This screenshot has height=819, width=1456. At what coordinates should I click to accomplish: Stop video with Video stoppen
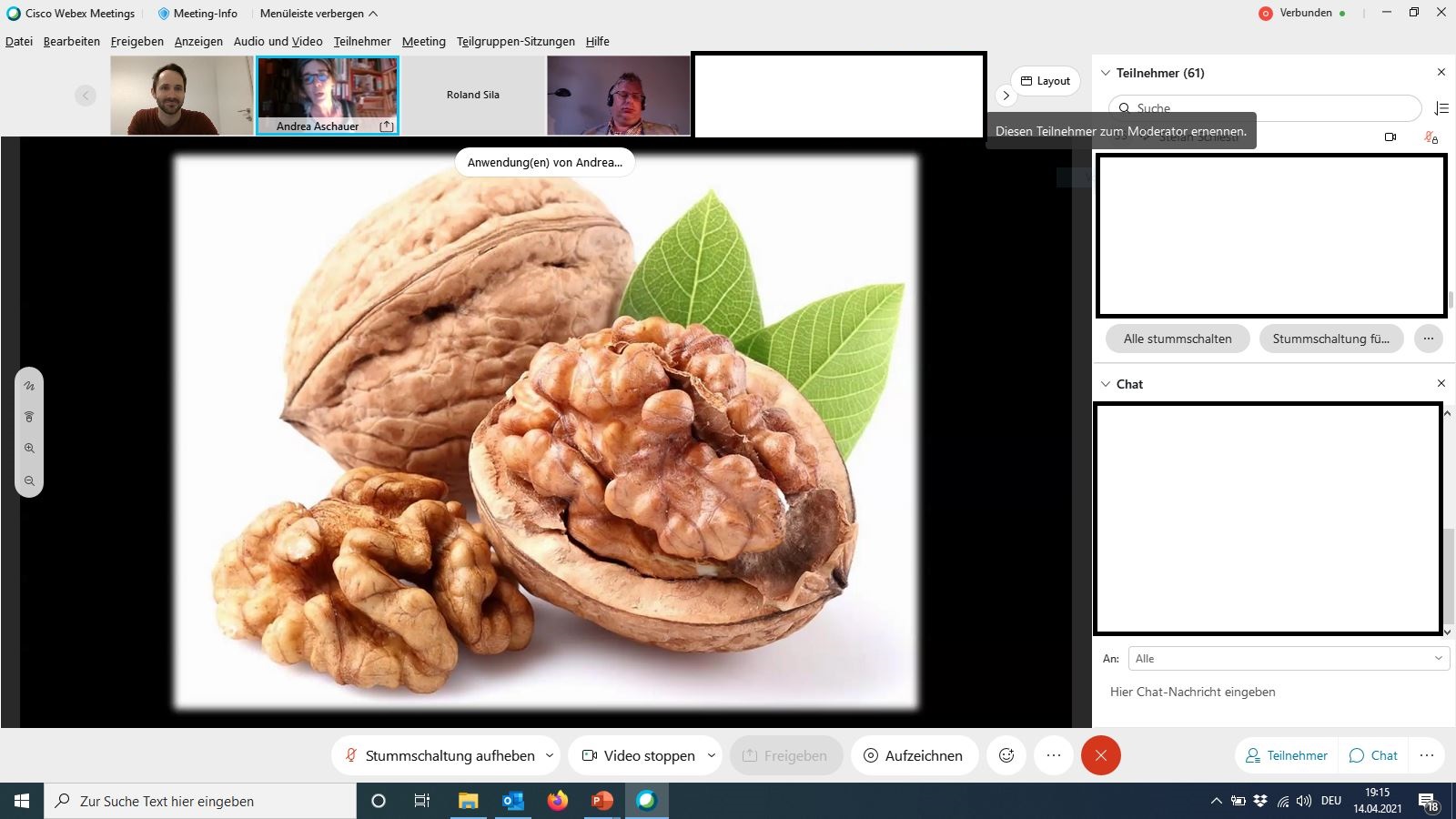pyautogui.click(x=638, y=755)
